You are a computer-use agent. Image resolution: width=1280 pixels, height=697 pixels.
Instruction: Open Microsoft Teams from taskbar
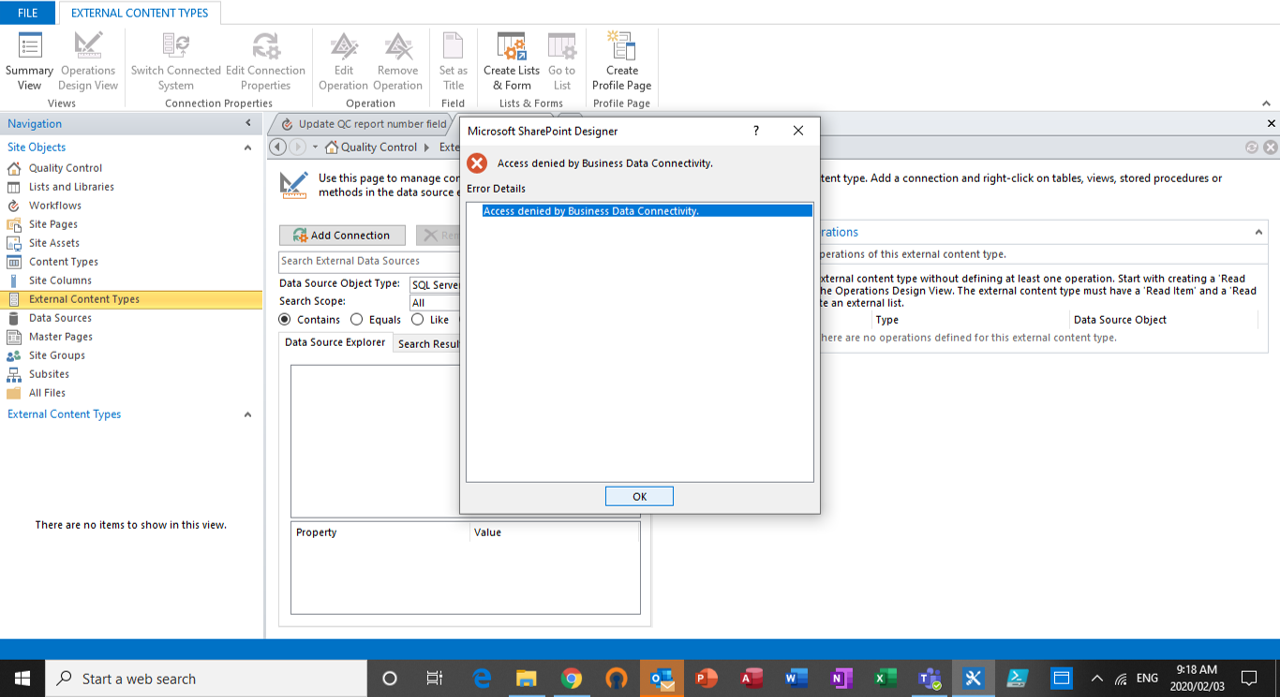click(930, 678)
